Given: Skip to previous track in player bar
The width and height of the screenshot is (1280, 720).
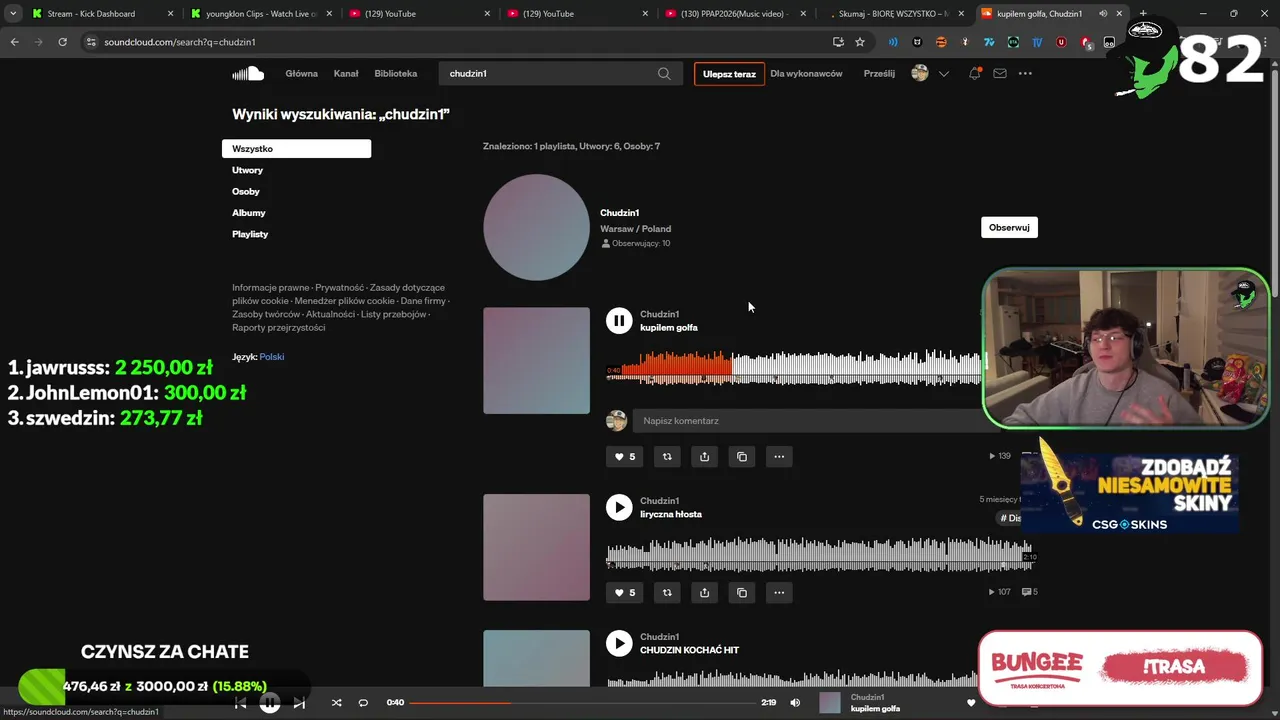Looking at the screenshot, I should tap(240, 703).
